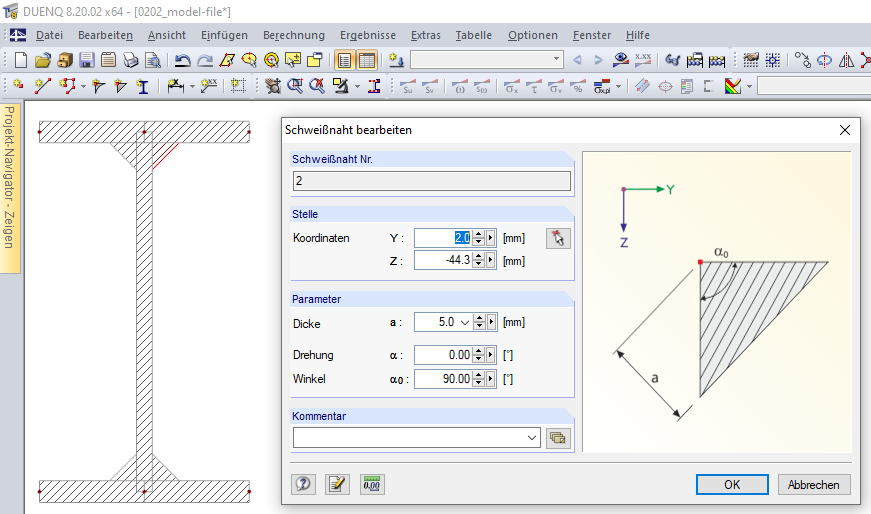Expand the Kommentar combo box
871x514 pixels.
pyautogui.click(x=532, y=438)
